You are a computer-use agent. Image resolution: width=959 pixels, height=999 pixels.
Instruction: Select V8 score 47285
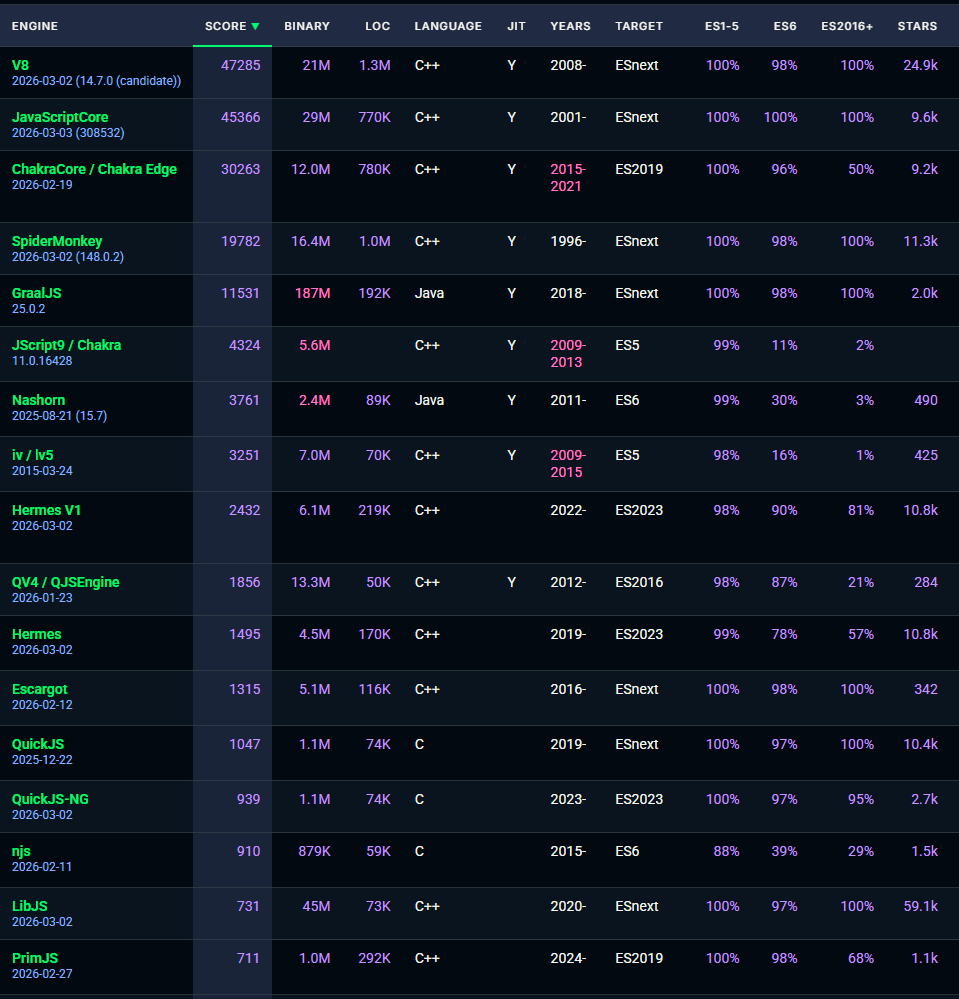click(x=240, y=65)
